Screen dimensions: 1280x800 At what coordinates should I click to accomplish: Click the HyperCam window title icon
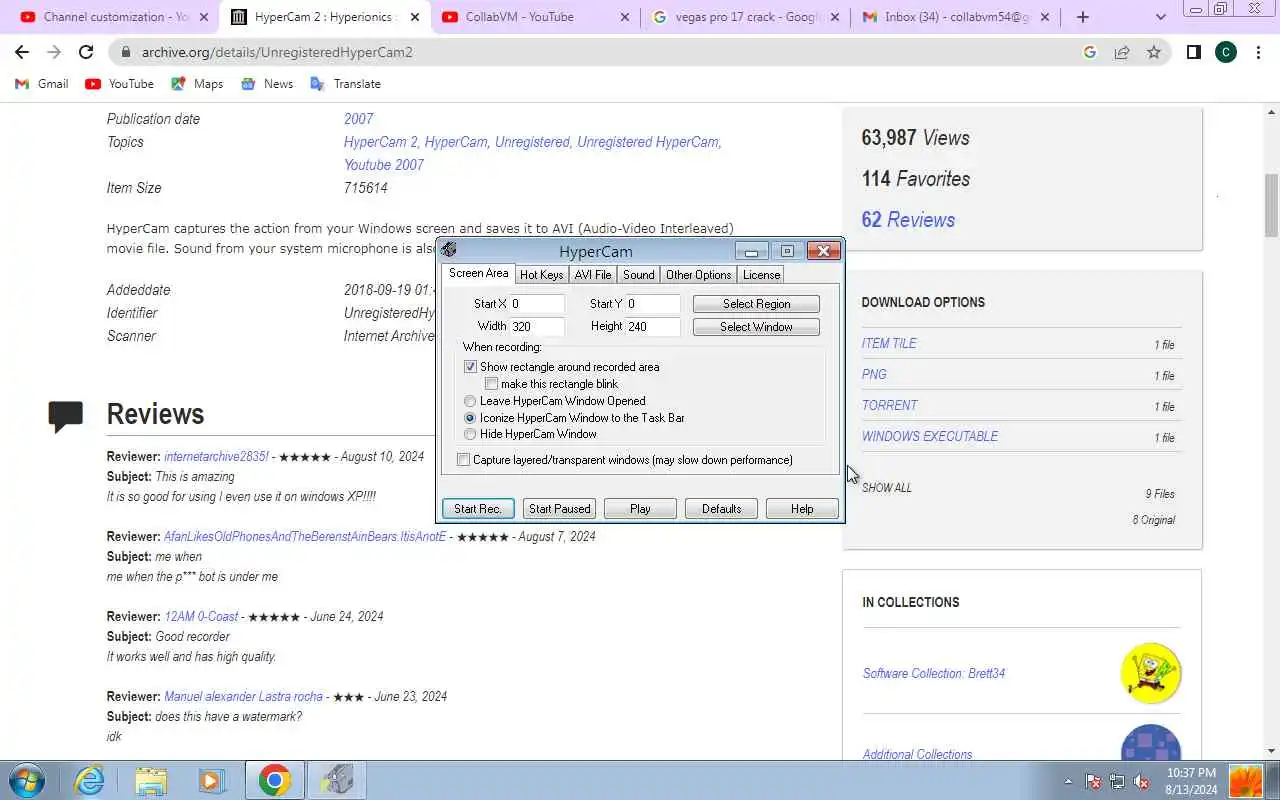(449, 250)
